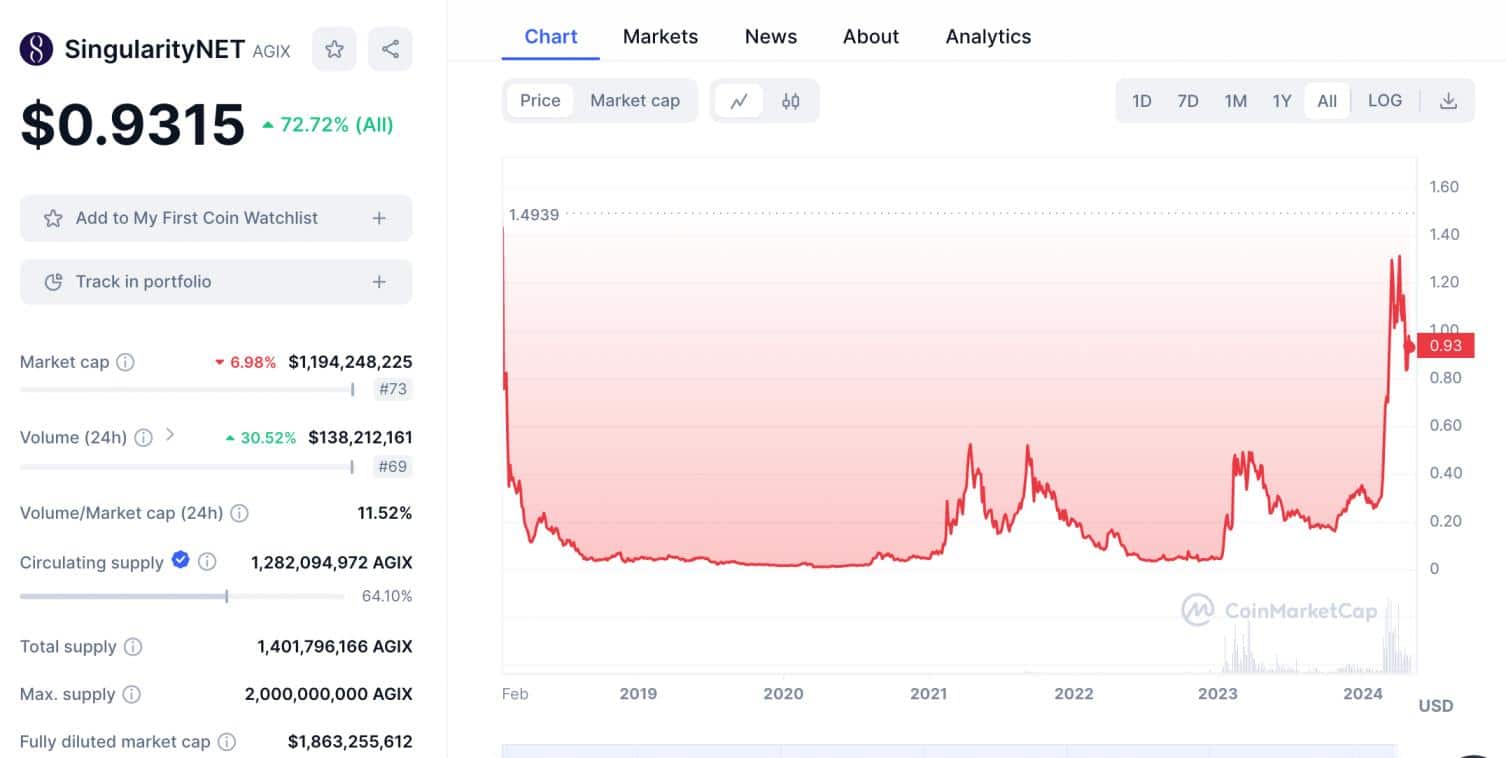Click the Fully diluted market cap info icon
Viewport: 1506px width, 758px height.
[227, 742]
